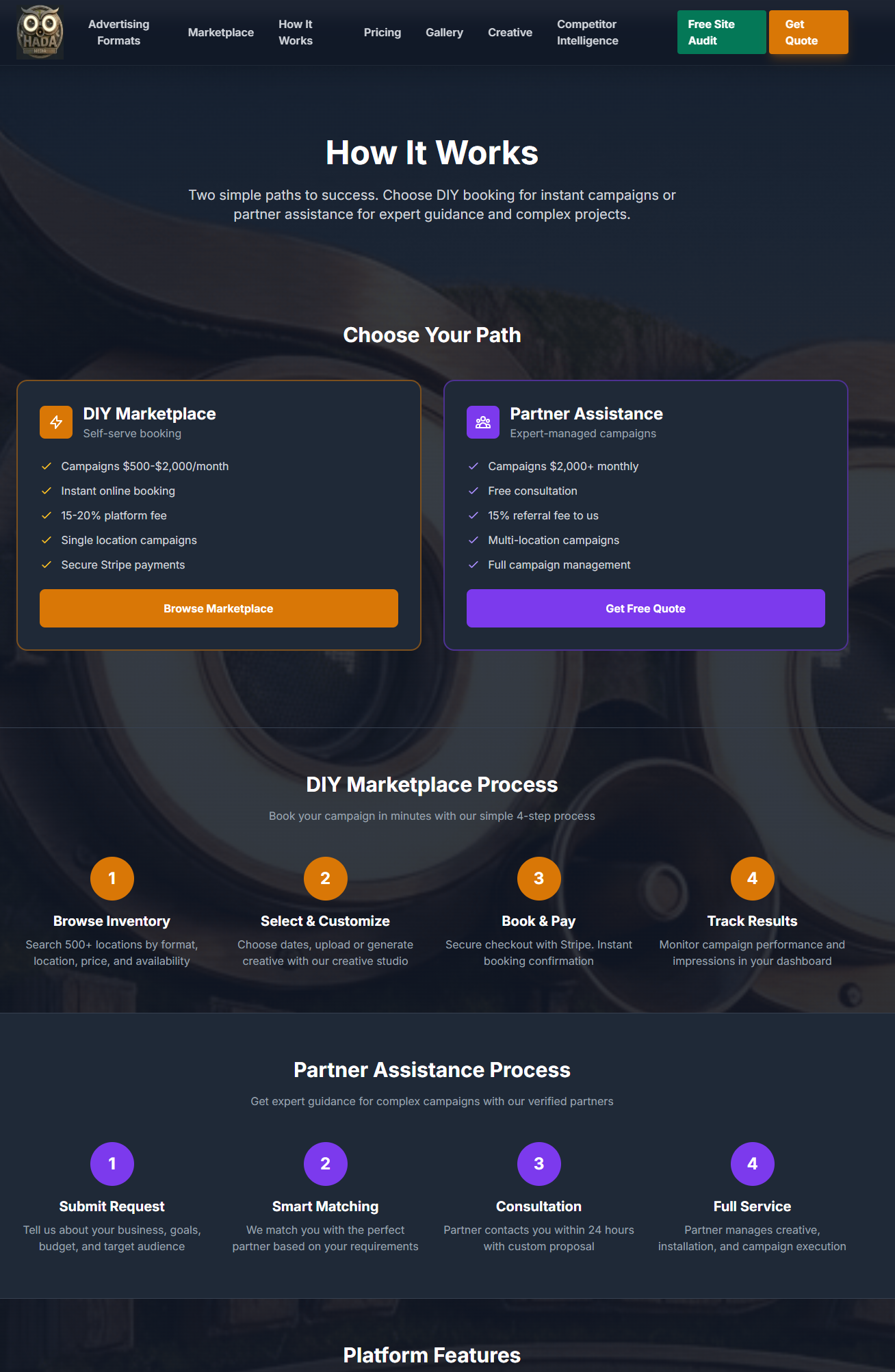This screenshot has width=895, height=1372.
Task: Open Competitor Intelligence in the navigation
Action: (588, 32)
